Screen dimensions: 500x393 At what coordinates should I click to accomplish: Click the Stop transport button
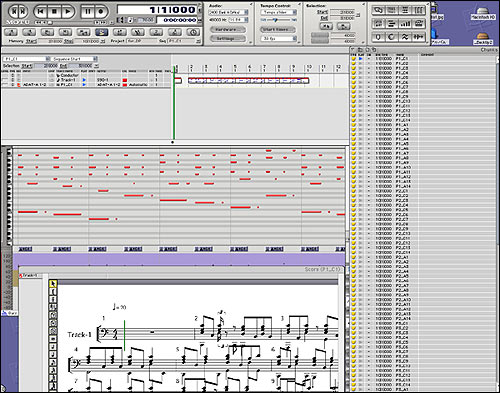(x=54, y=12)
